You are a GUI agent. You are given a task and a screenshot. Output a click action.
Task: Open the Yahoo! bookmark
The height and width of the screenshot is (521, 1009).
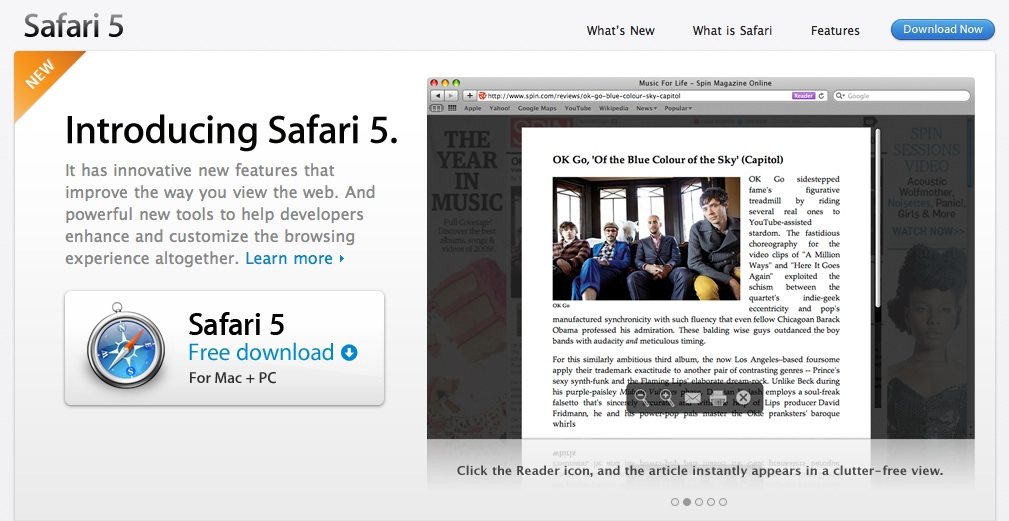499,108
